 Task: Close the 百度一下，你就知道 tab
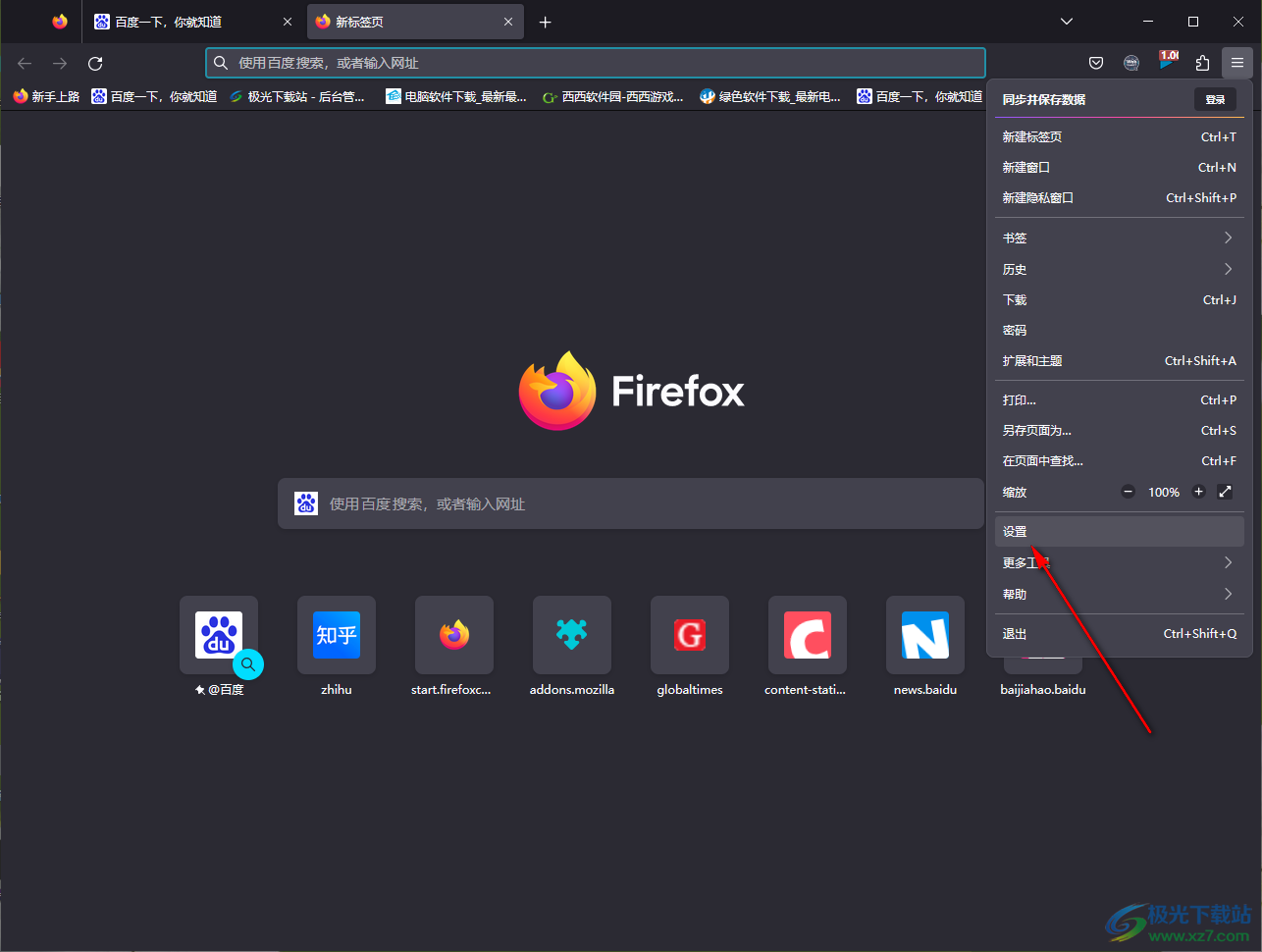coord(288,22)
